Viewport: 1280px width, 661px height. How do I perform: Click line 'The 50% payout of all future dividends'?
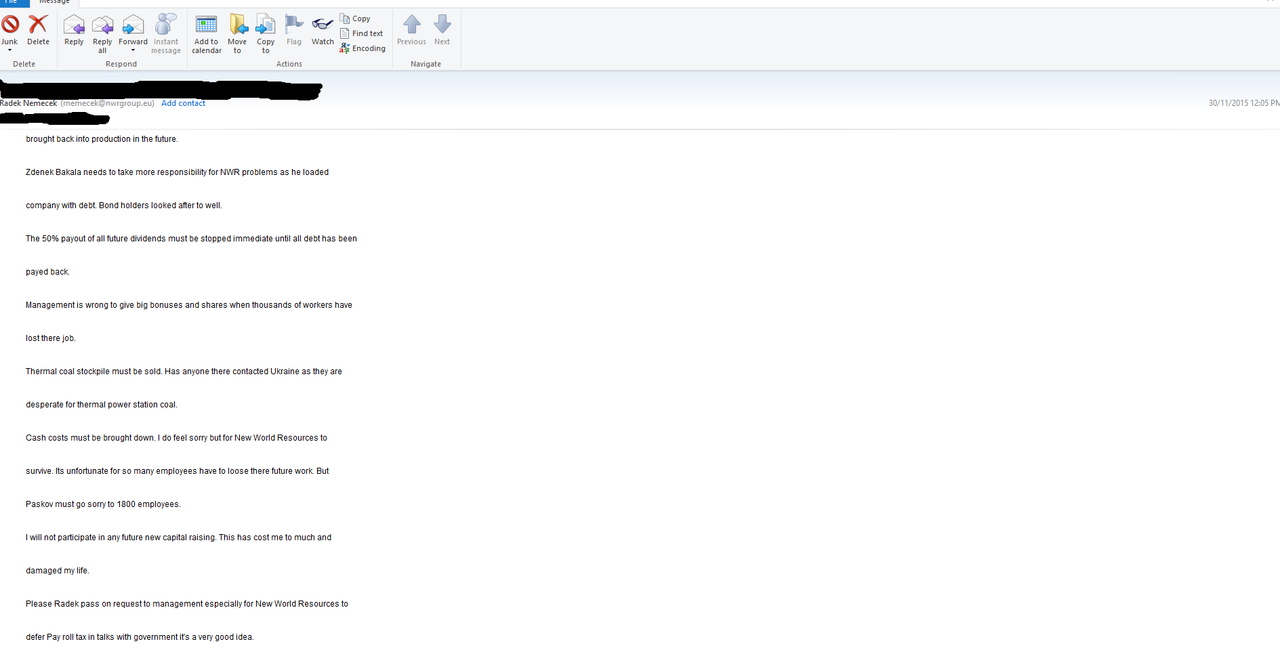(191, 239)
